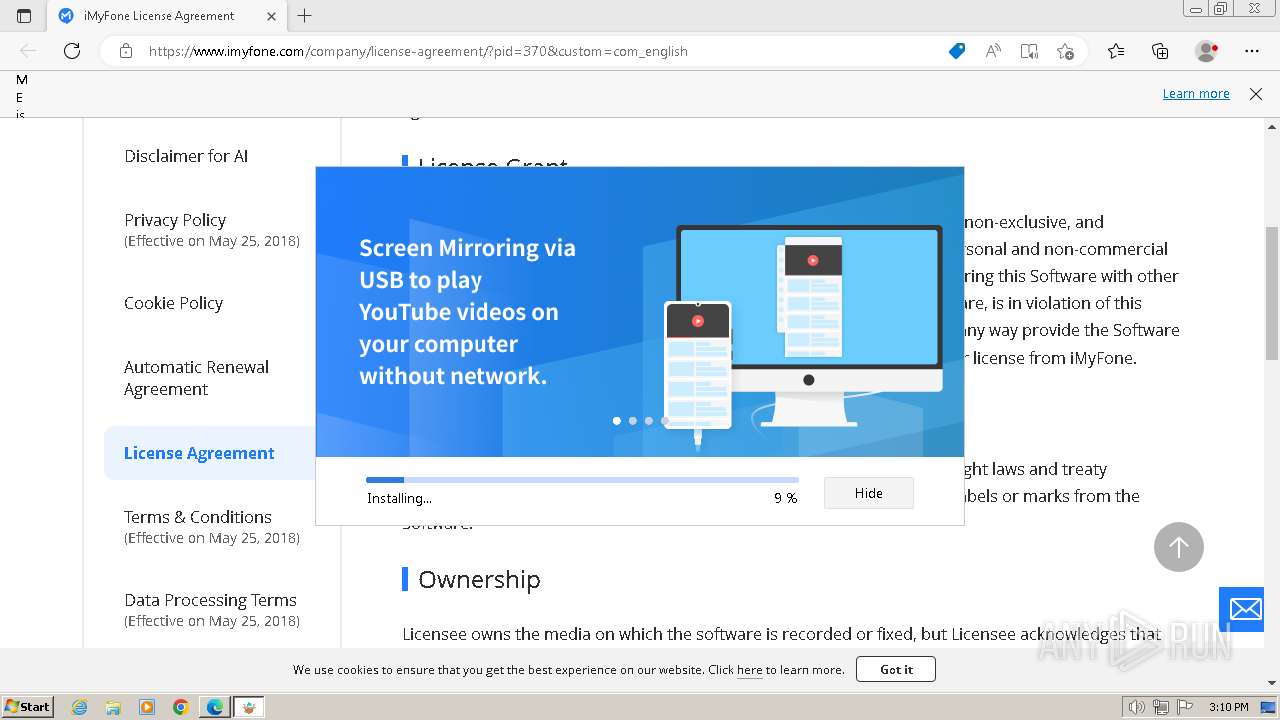
Task: Toggle the read aloud icon
Action: 993,51
